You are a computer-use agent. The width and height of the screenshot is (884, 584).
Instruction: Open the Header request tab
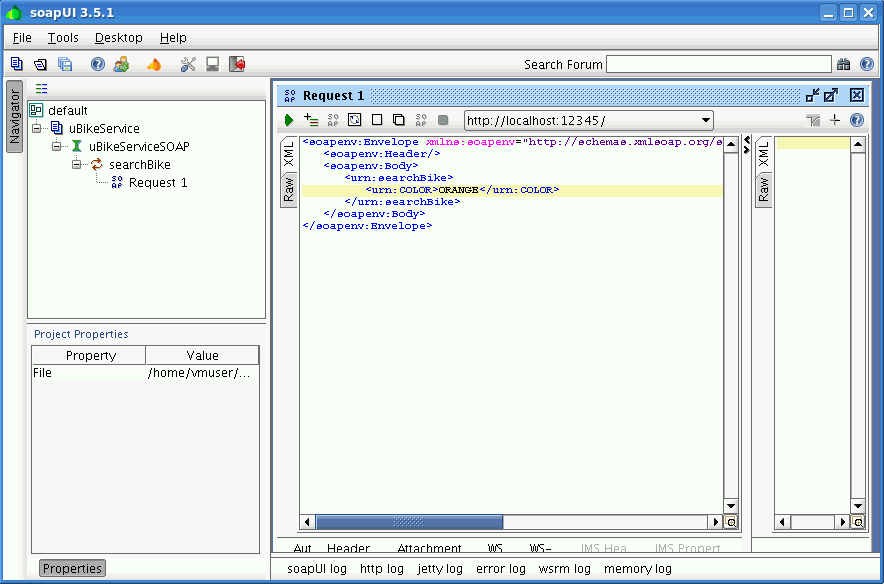(x=348, y=548)
